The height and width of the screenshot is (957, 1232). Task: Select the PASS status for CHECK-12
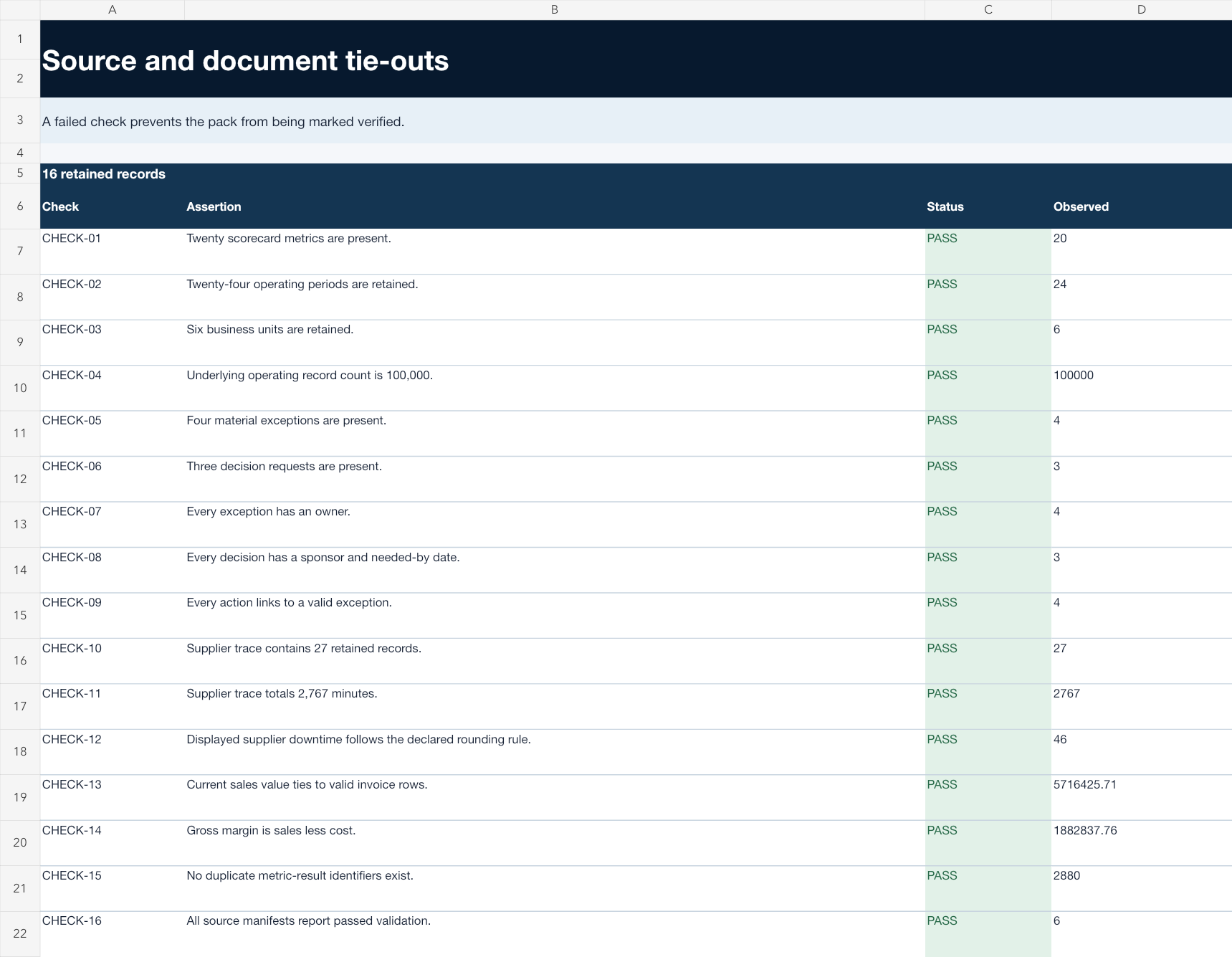click(988, 752)
